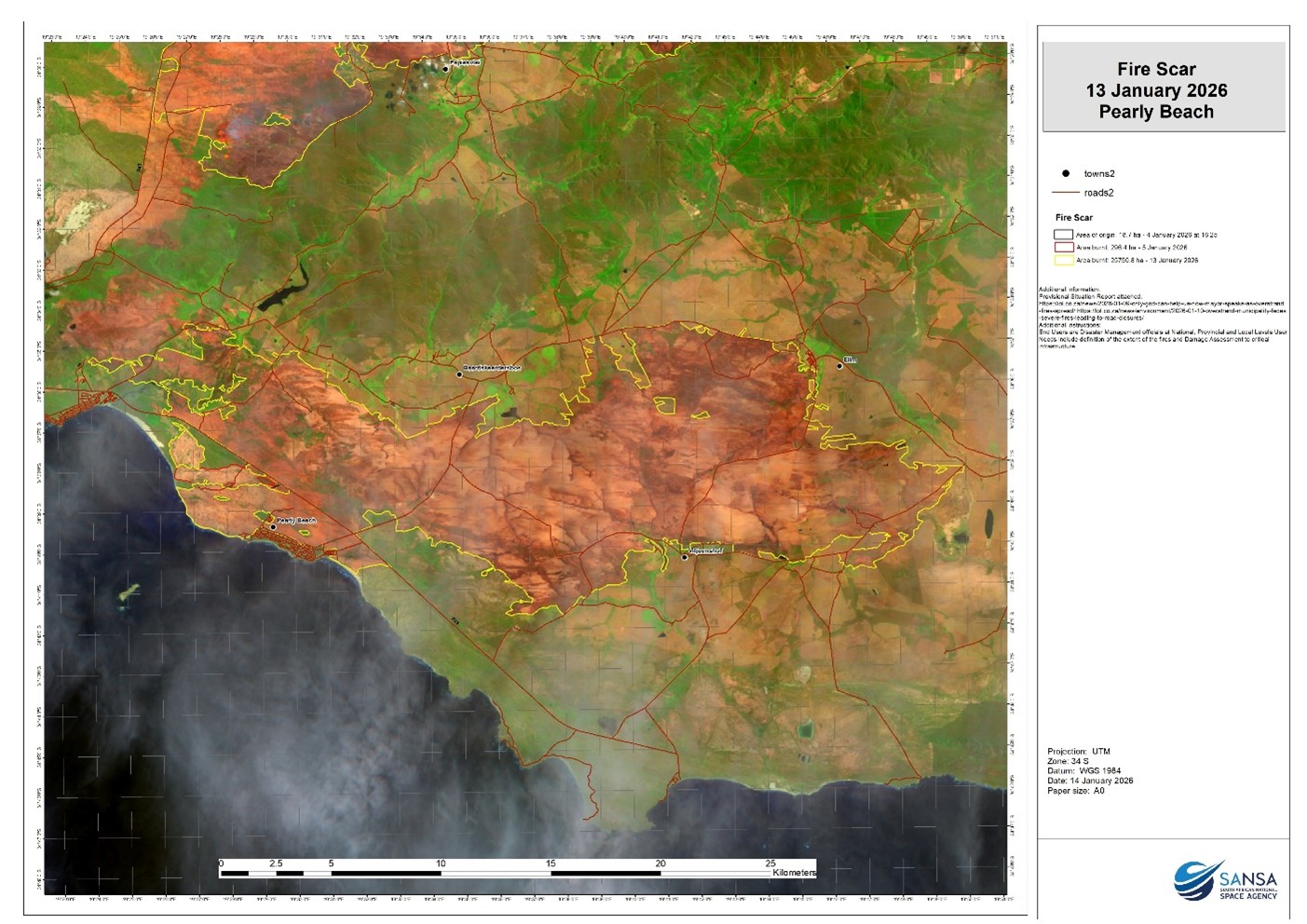Click the Elim town marker dot

[x=839, y=366]
